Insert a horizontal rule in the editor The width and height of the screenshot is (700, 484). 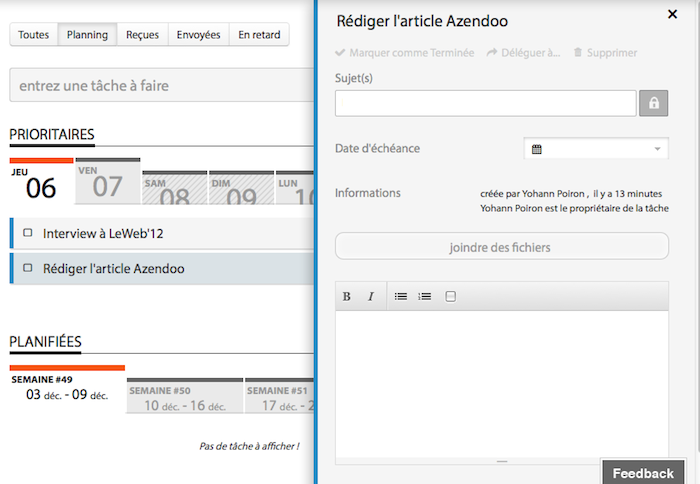pyautogui.click(x=450, y=296)
